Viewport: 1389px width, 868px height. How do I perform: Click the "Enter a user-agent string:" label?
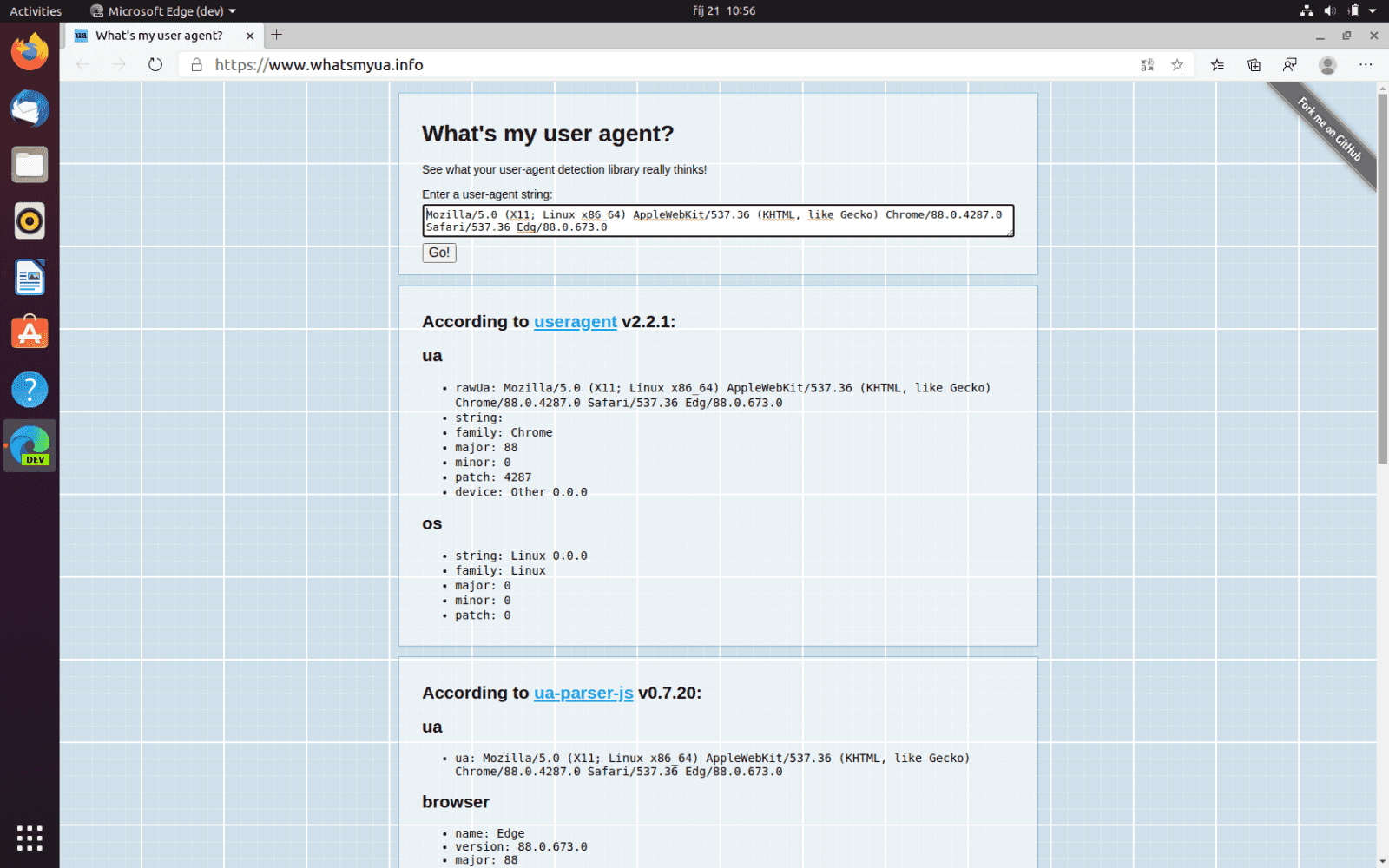coord(487,194)
